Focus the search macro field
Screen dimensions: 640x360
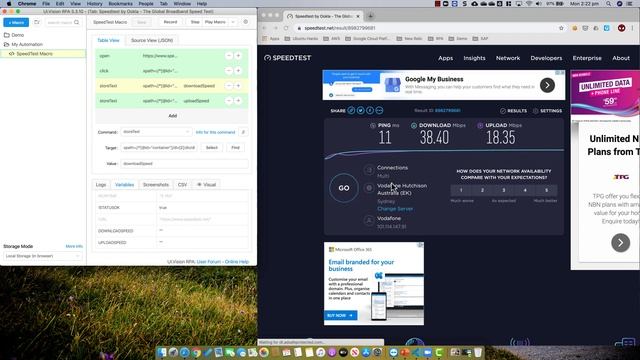pyautogui.click(x=63, y=22)
